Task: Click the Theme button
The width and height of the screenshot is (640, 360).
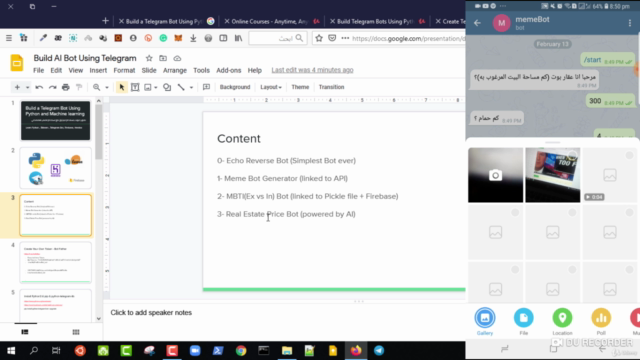Action: click(x=300, y=87)
